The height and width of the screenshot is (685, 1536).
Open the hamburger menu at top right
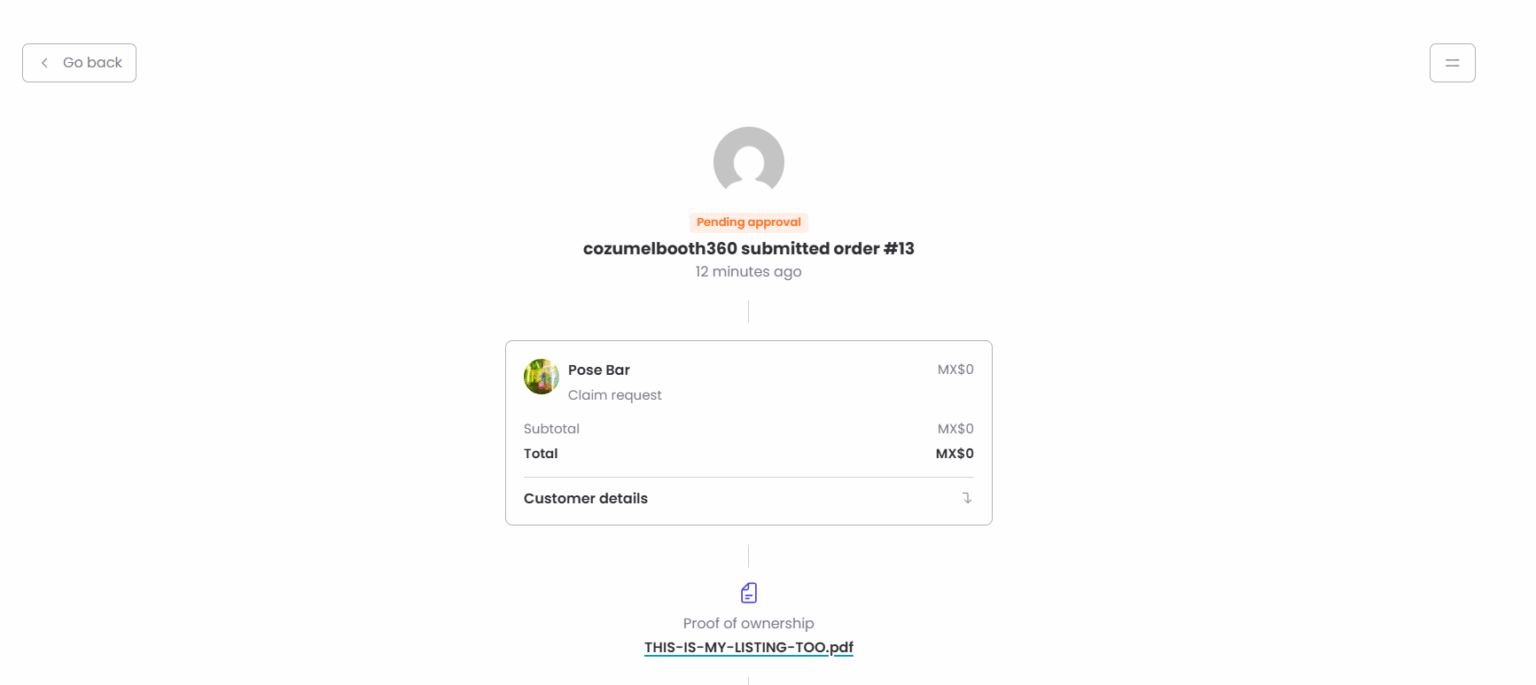pos(1452,63)
